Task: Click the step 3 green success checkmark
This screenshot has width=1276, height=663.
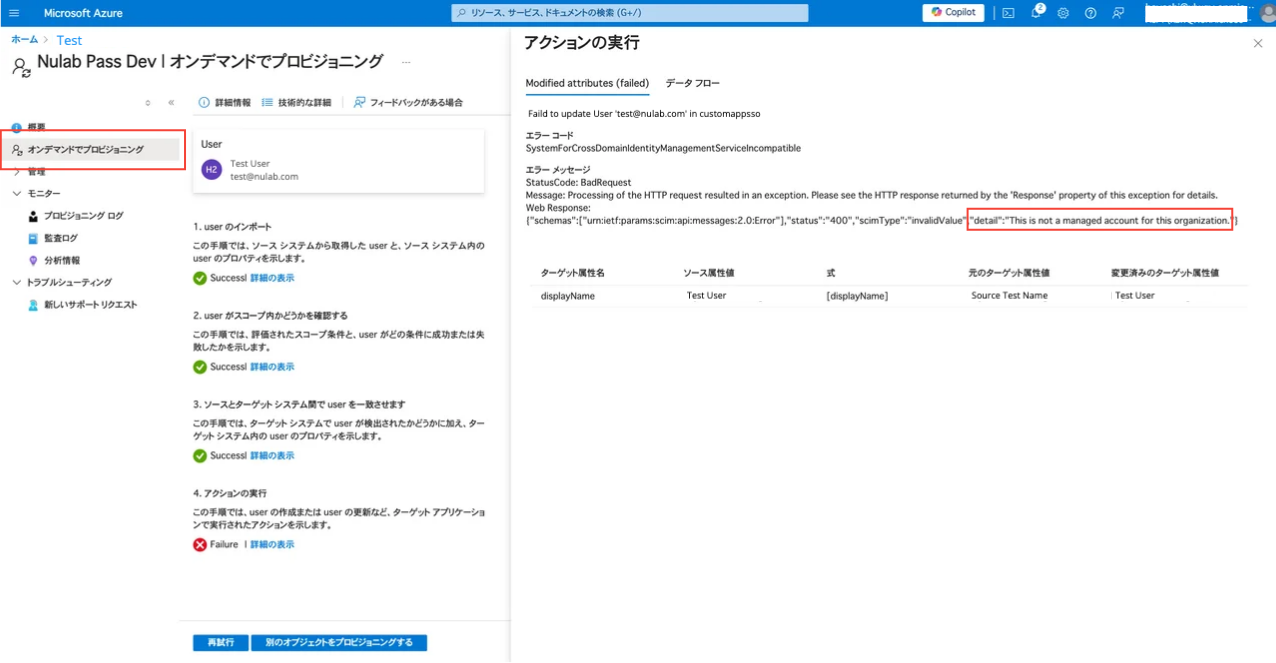Action: coord(200,456)
